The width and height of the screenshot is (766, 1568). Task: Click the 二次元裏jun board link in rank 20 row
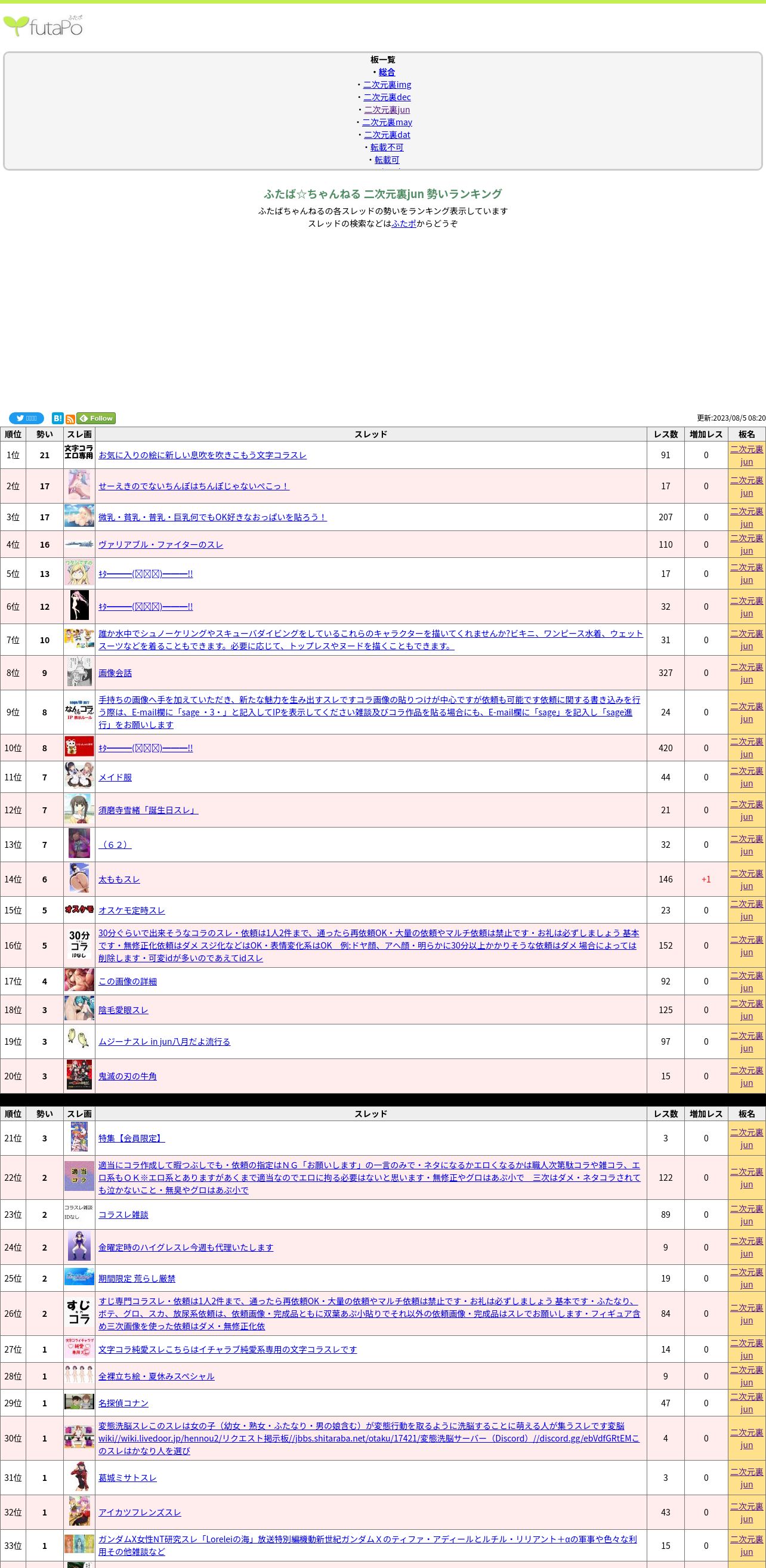click(746, 1076)
